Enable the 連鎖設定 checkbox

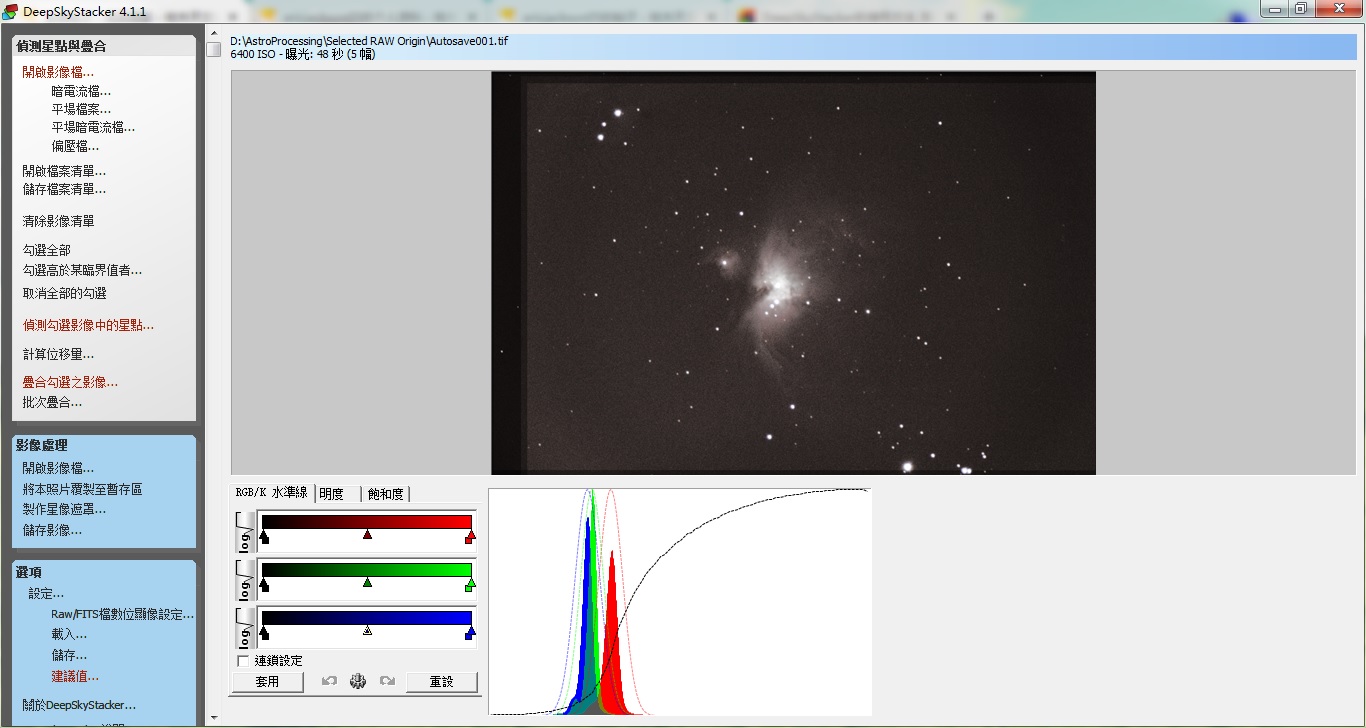243,661
